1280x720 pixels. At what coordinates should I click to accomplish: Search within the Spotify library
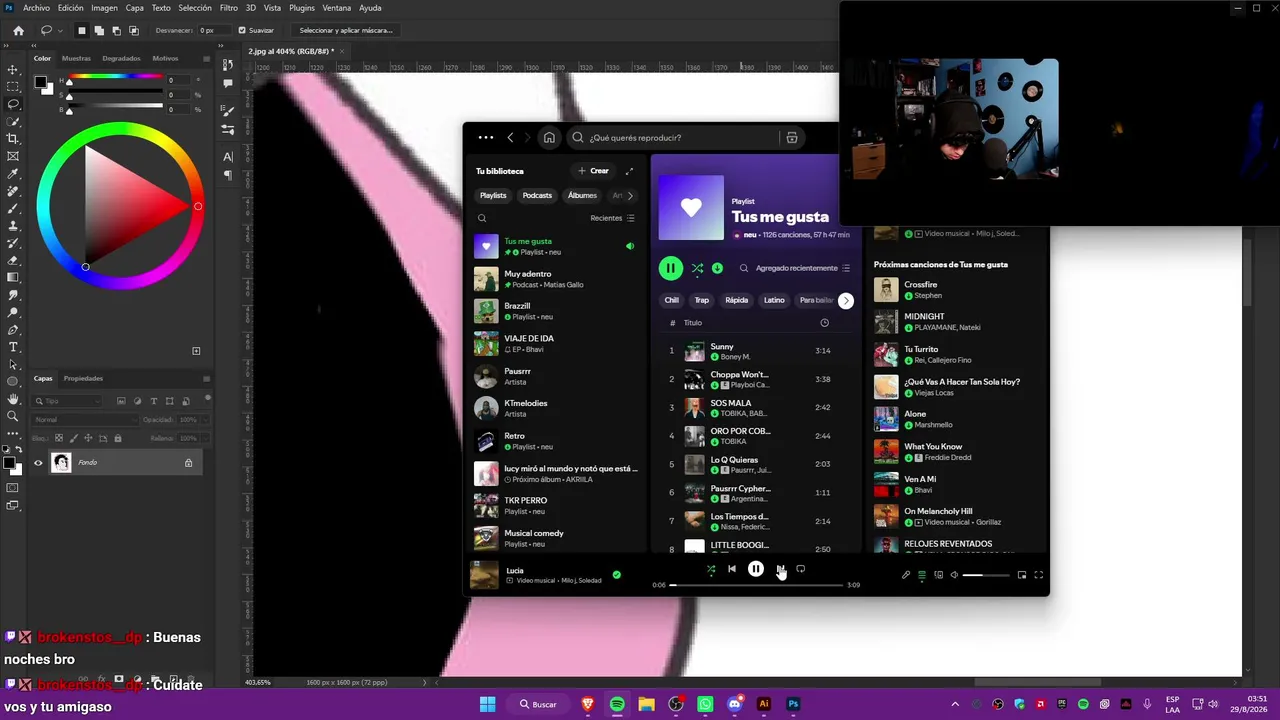[x=482, y=218]
